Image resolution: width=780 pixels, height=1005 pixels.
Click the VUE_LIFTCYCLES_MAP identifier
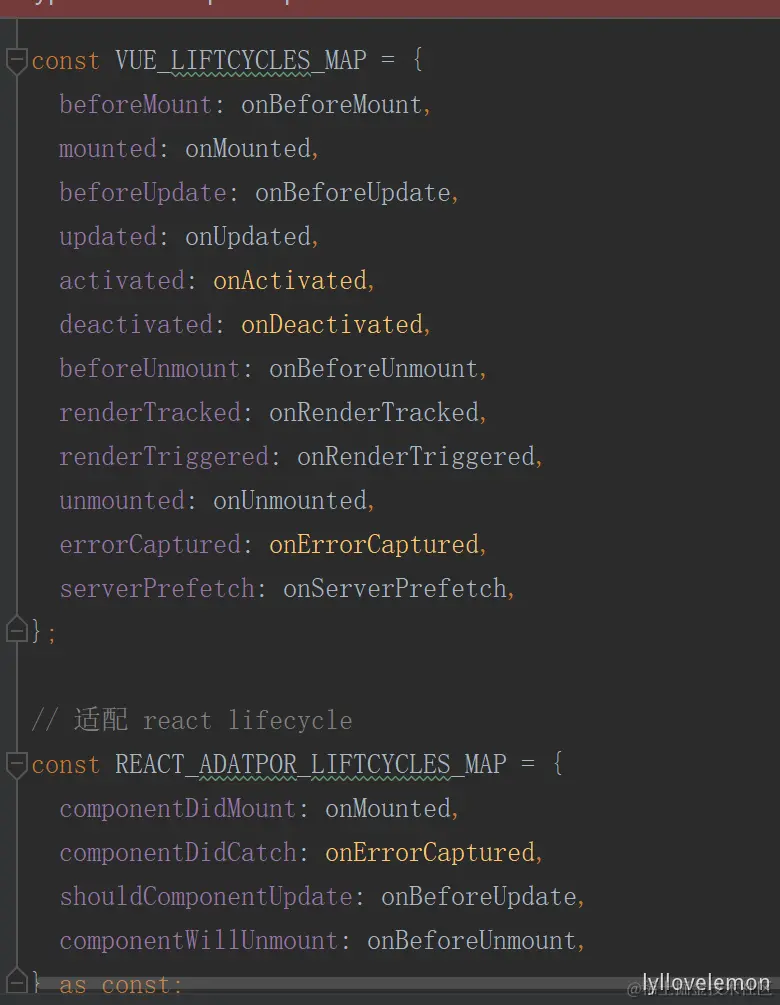241,61
